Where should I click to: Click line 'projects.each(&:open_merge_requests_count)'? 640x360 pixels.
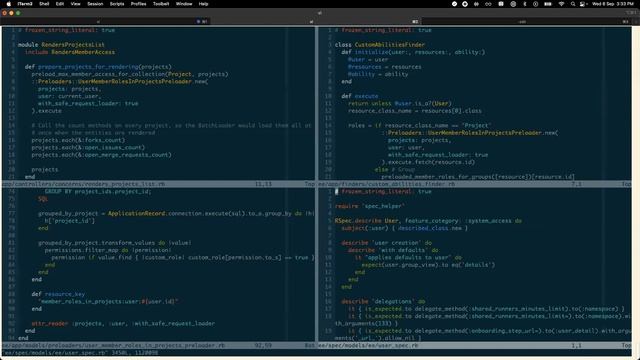(x=101, y=155)
